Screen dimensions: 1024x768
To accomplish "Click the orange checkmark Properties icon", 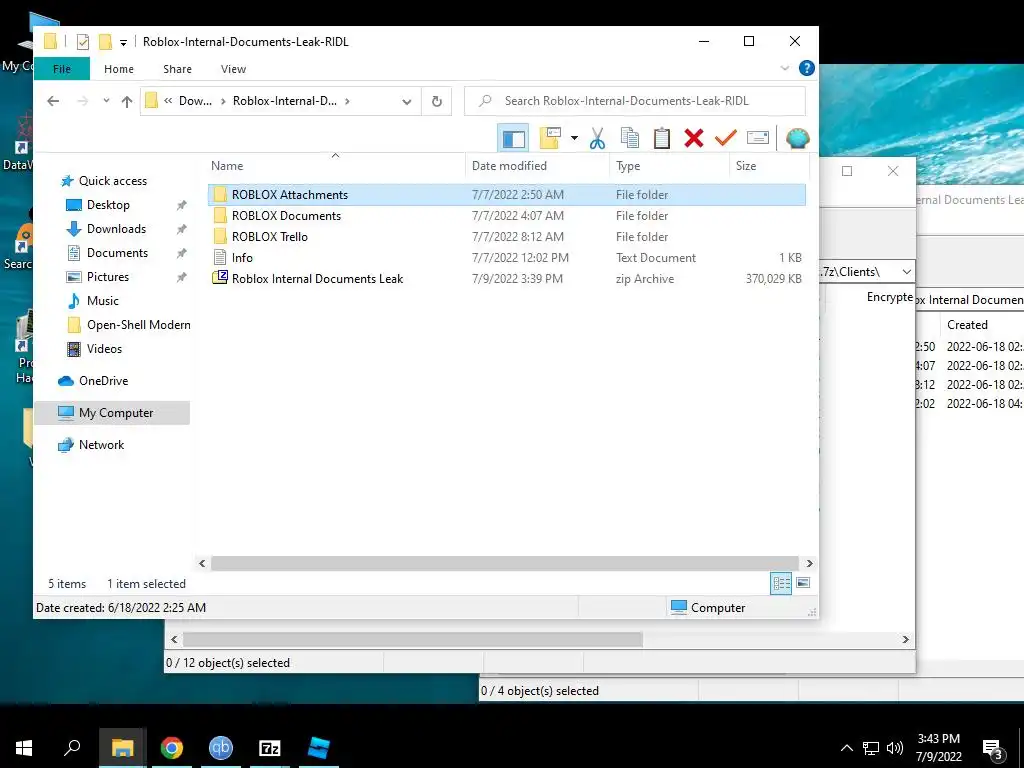I will click(x=726, y=138).
